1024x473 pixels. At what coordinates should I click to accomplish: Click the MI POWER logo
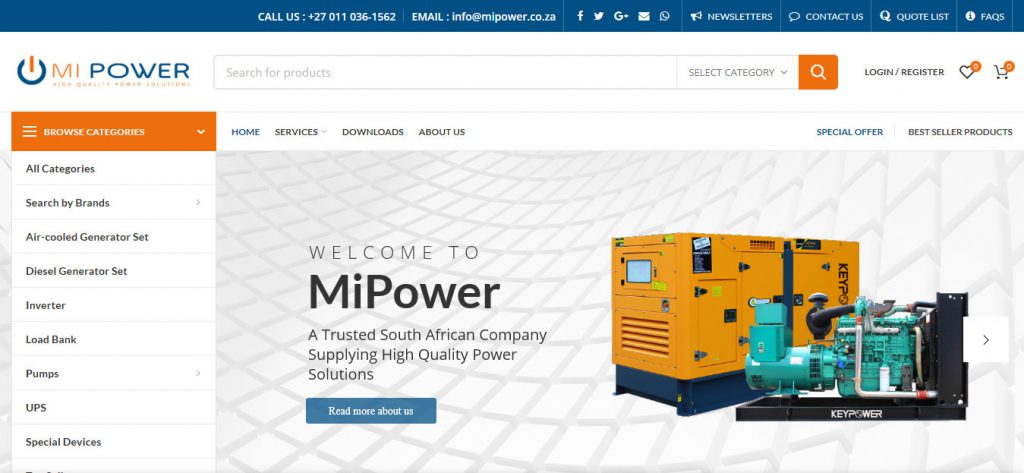[x=104, y=72]
